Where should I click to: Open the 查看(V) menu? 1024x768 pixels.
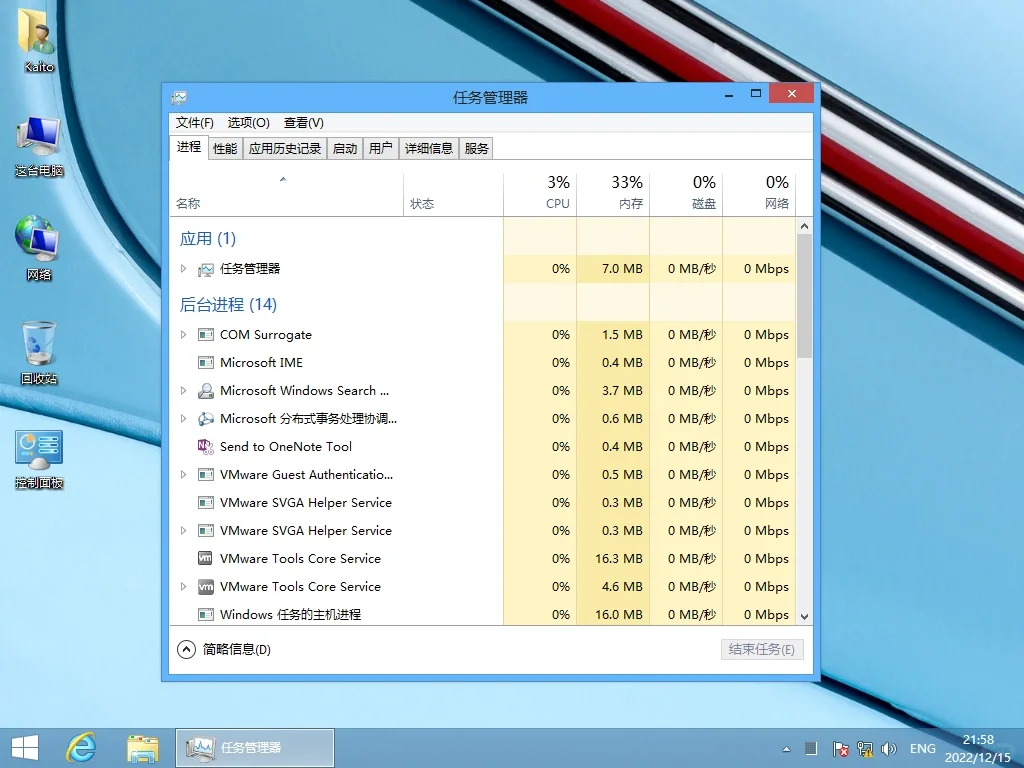tap(302, 122)
